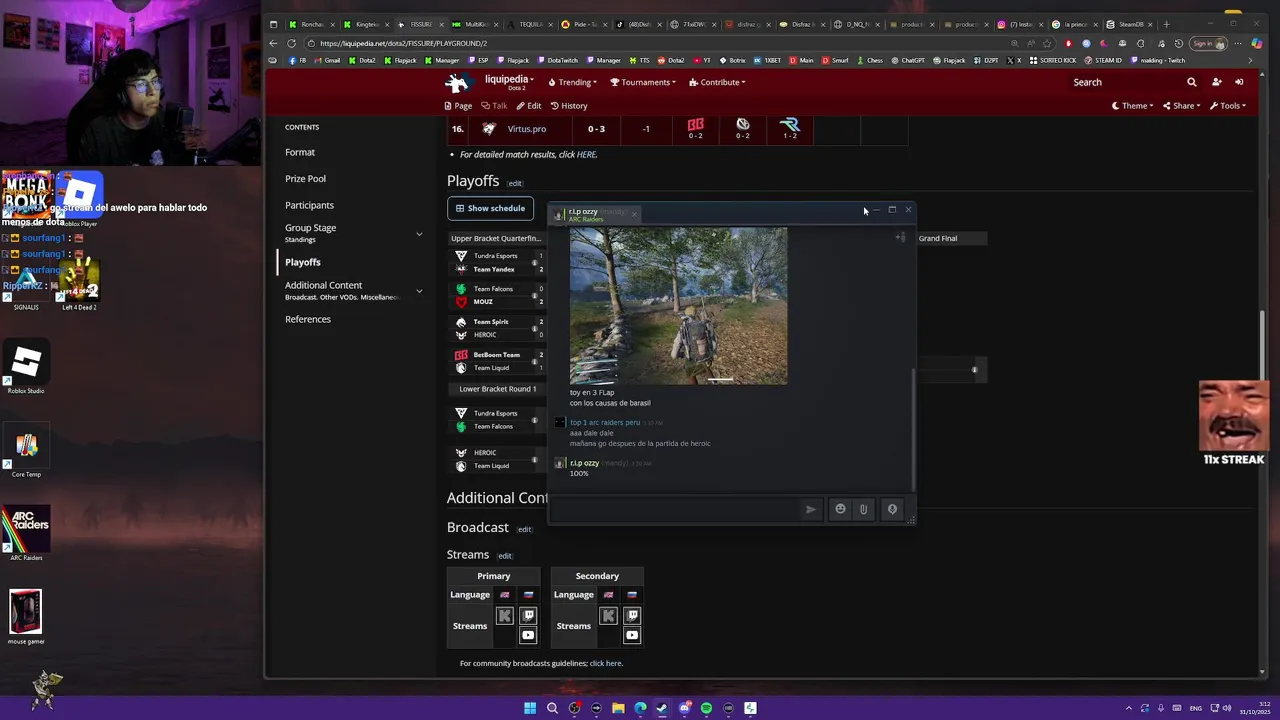This screenshot has height=720, width=1280.
Task: Expand the Contribute menu
Action: (717, 82)
